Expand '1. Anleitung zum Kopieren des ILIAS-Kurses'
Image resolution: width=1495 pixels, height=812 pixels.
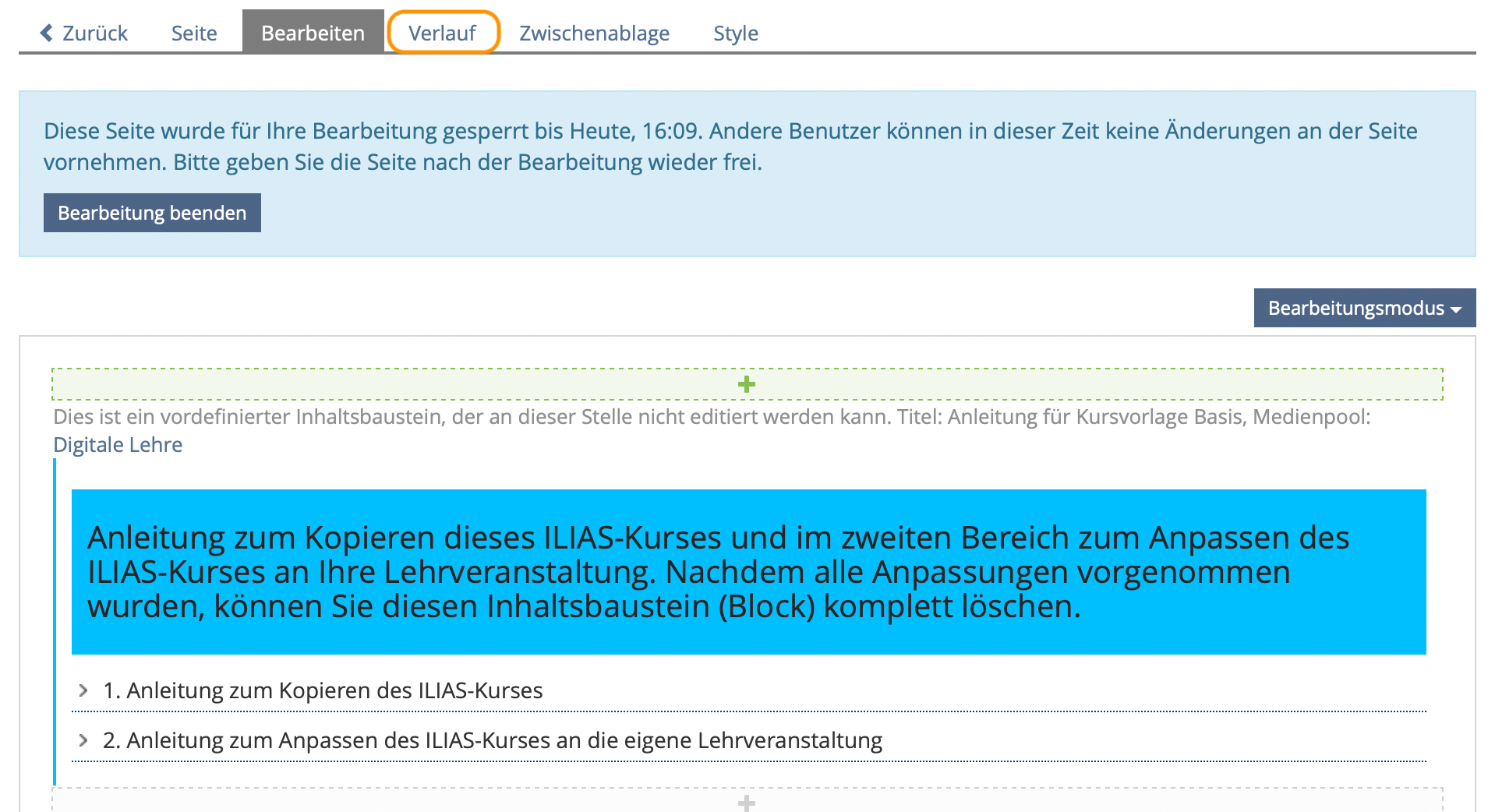point(749,690)
